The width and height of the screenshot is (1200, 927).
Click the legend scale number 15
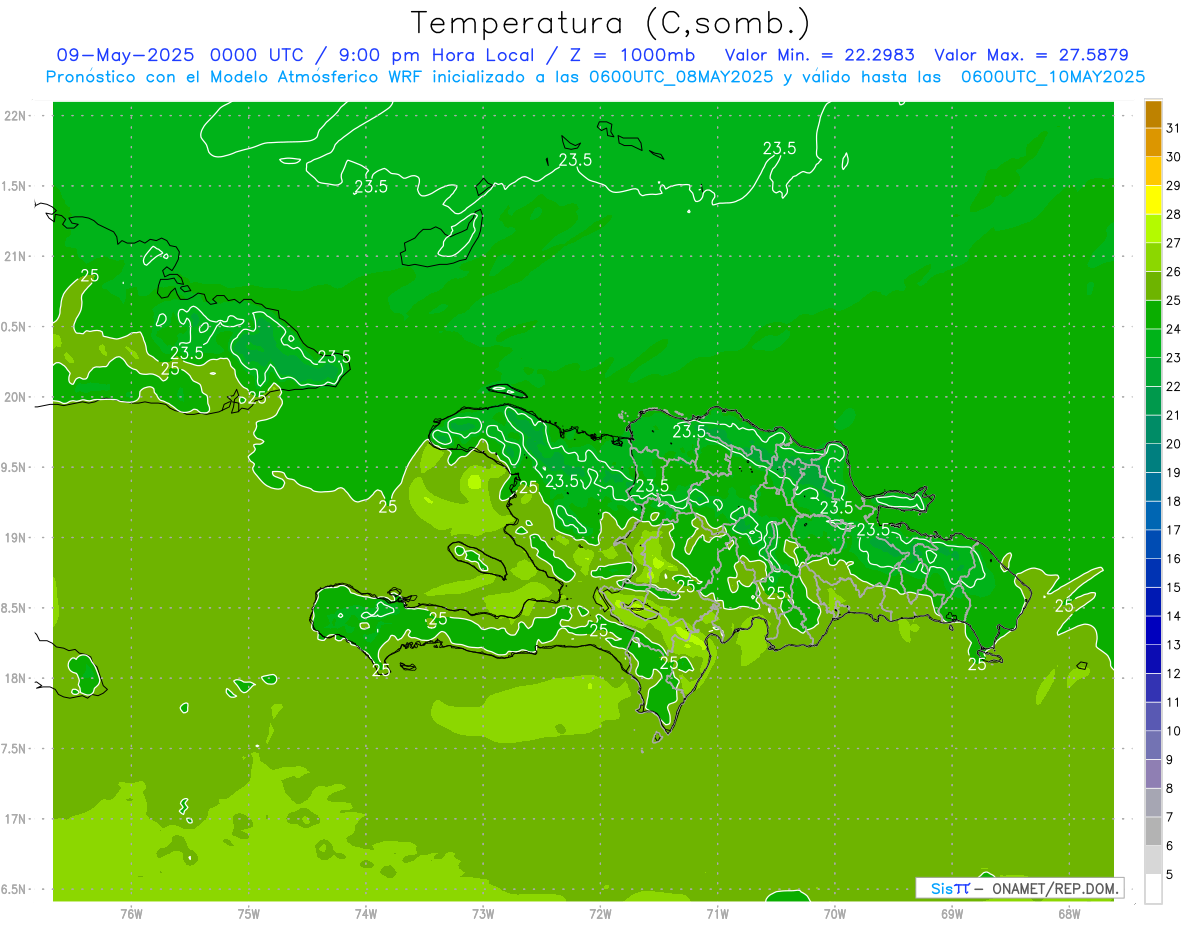[1173, 587]
